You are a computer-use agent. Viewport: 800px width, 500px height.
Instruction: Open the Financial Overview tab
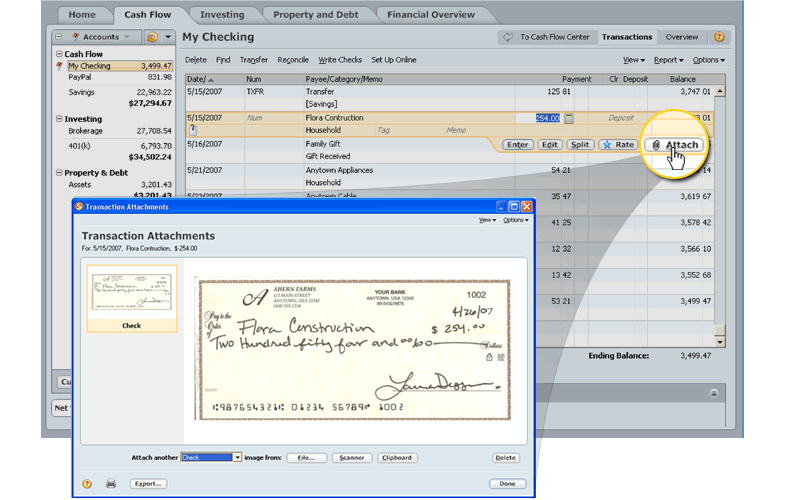click(x=431, y=15)
